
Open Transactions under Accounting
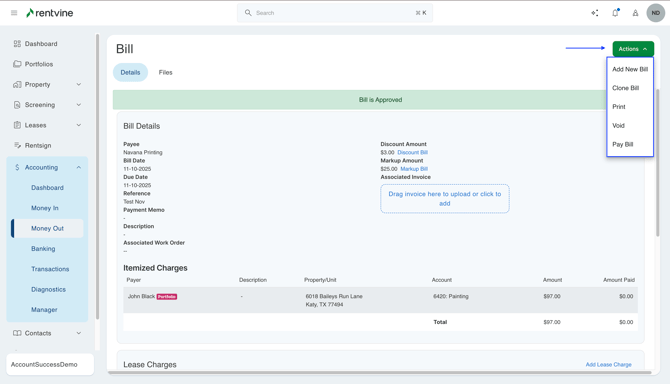coord(50,269)
